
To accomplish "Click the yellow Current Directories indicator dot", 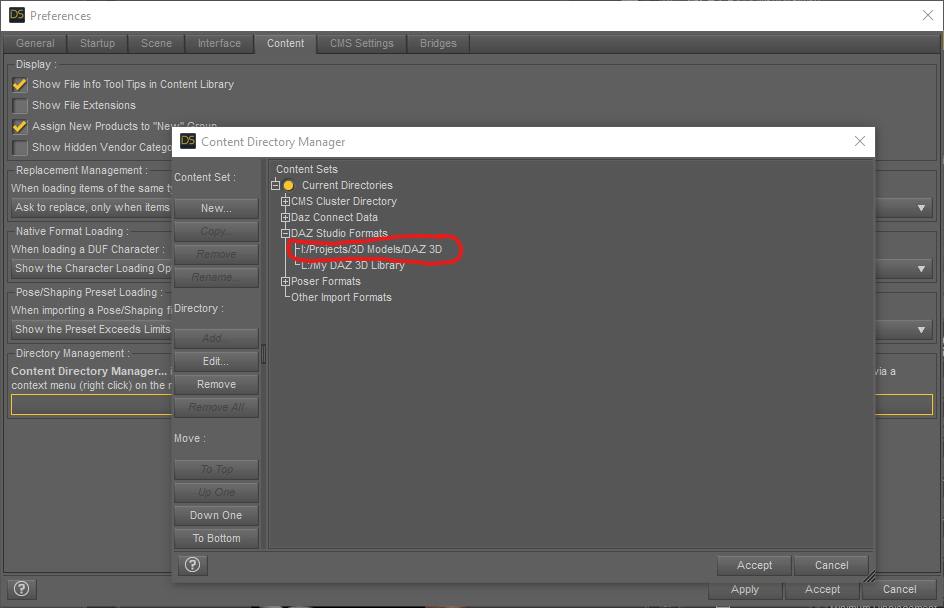I will pos(288,185).
